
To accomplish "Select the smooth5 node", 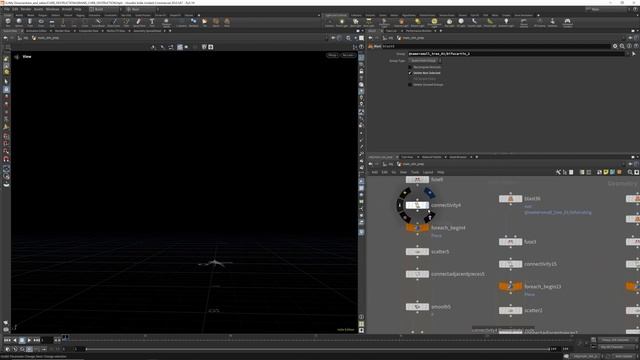I will [417, 307].
